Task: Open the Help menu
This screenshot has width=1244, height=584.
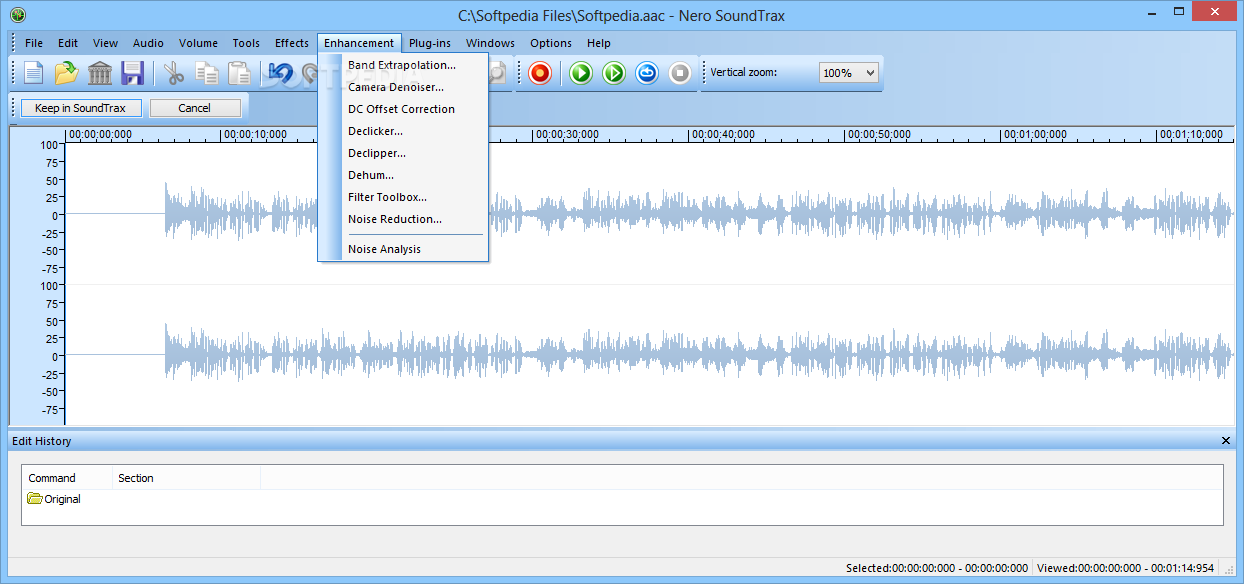Action: 599,43
